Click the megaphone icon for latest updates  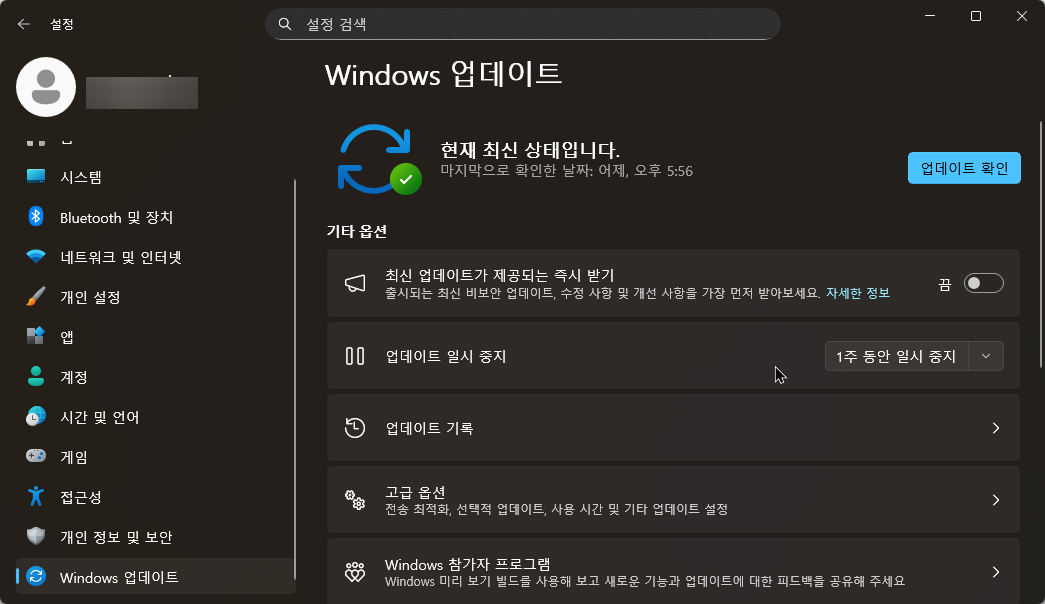[355, 283]
